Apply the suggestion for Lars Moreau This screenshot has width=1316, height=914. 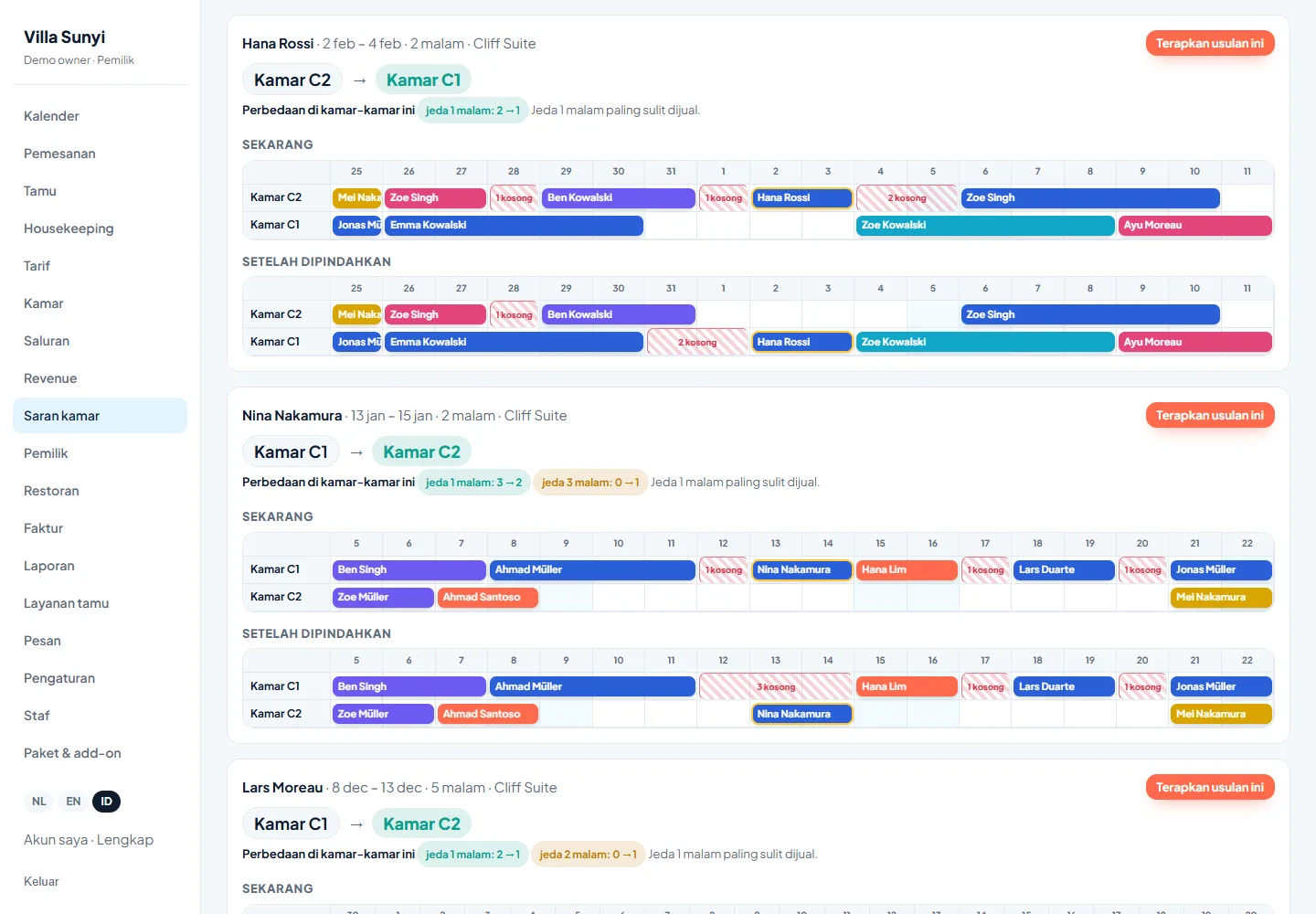pyautogui.click(x=1210, y=787)
